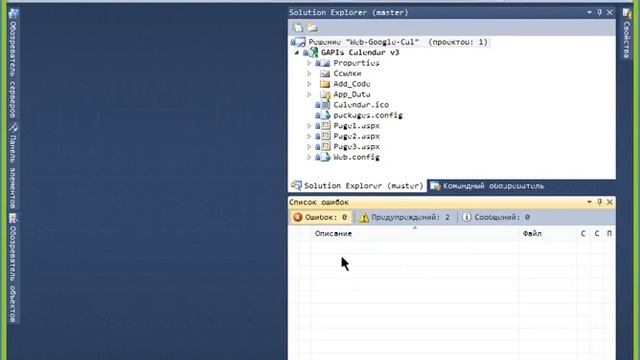Click the Ссылки references icon
Screen dimensions: 640x360
[x=325, y=73]
